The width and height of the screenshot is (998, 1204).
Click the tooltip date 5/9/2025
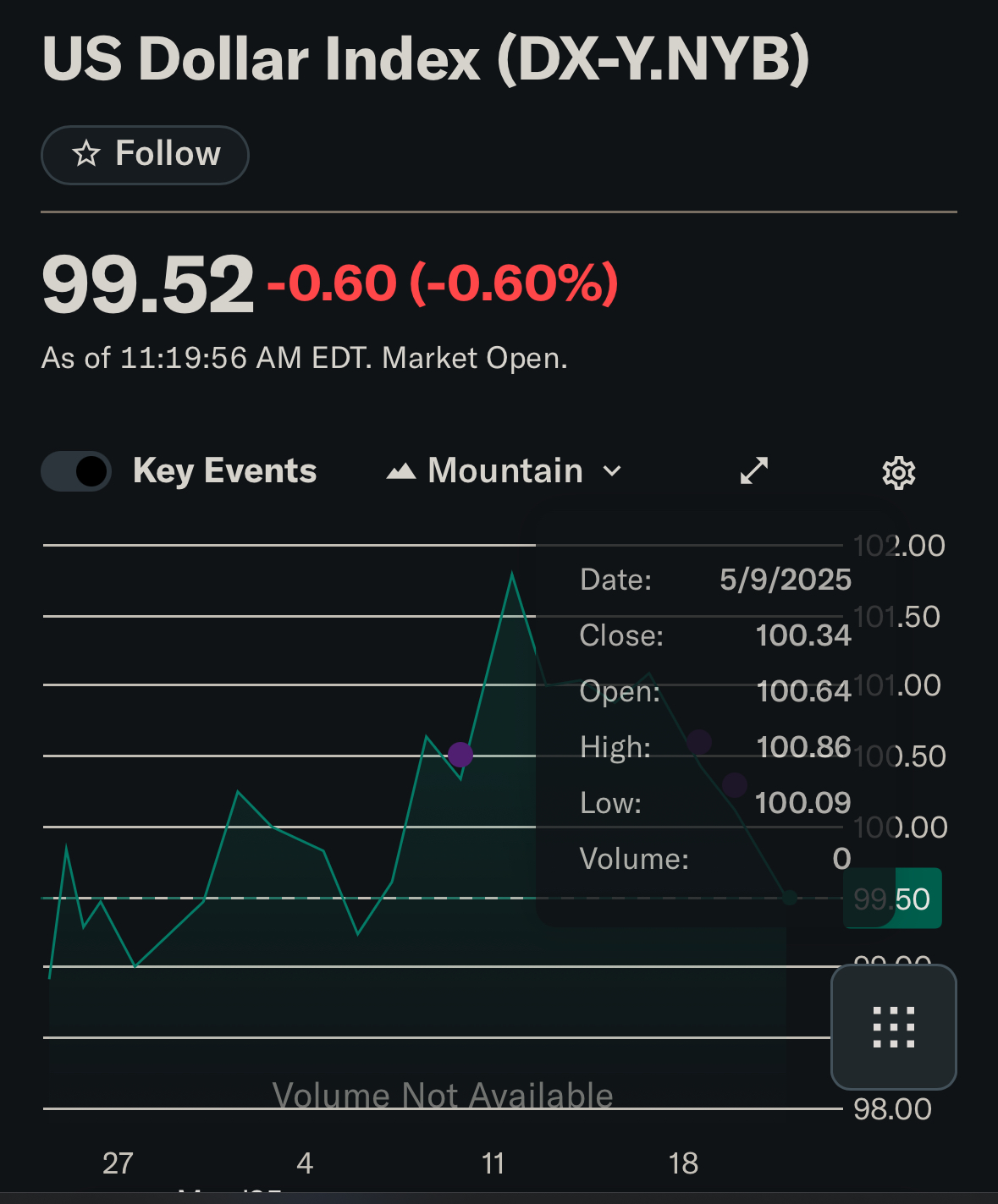(786, 580)
